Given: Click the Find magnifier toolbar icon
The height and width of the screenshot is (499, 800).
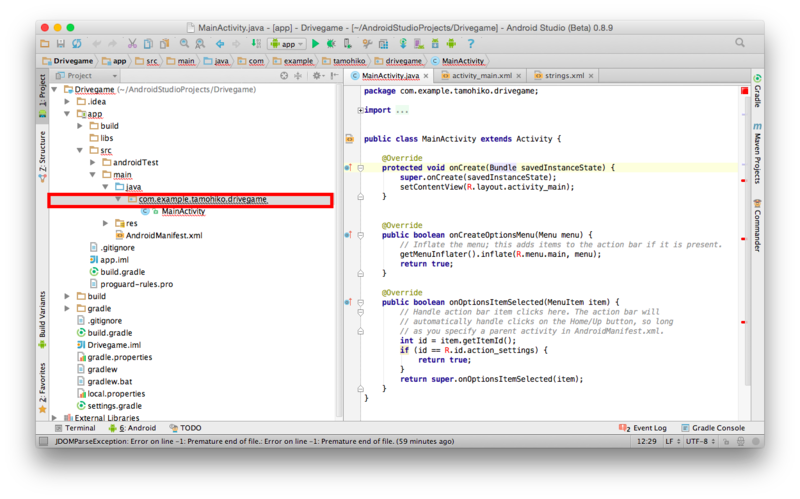Looking at the screenshot, I should tap(184, 44).
